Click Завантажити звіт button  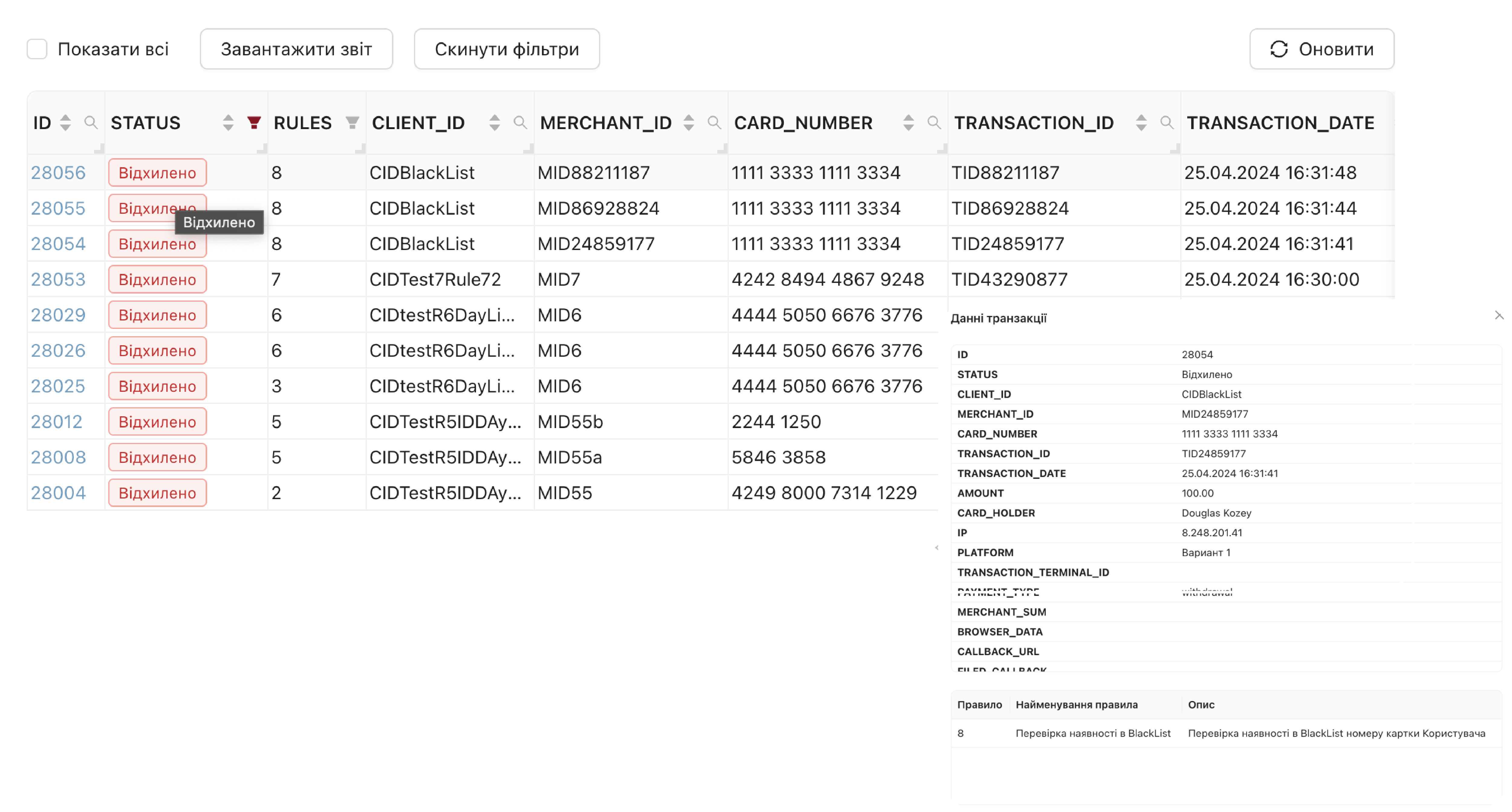(296, 49)
